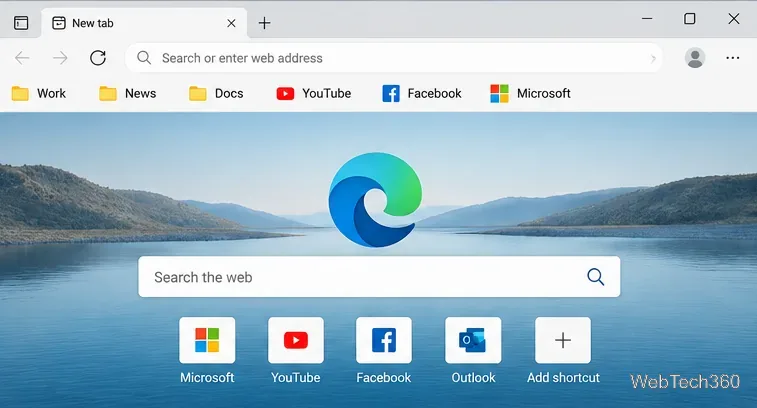Viewport: 757px width, 408px height.
Task: Open the user profile avatar
Action: [695, 58]
